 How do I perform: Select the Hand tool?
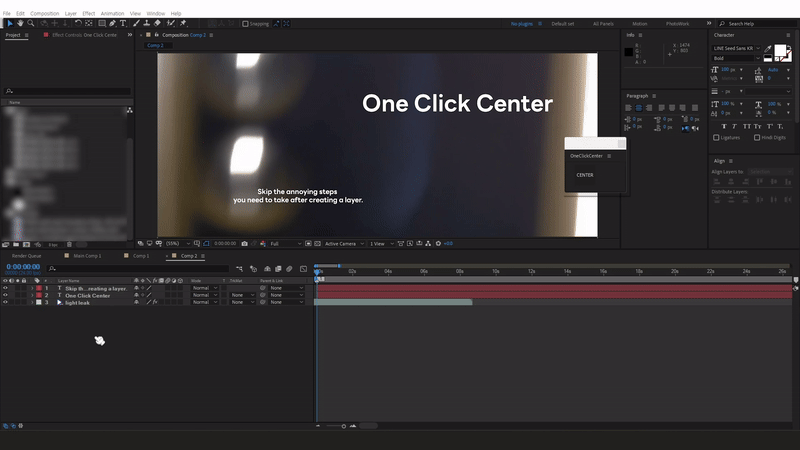tap(19, 22)
